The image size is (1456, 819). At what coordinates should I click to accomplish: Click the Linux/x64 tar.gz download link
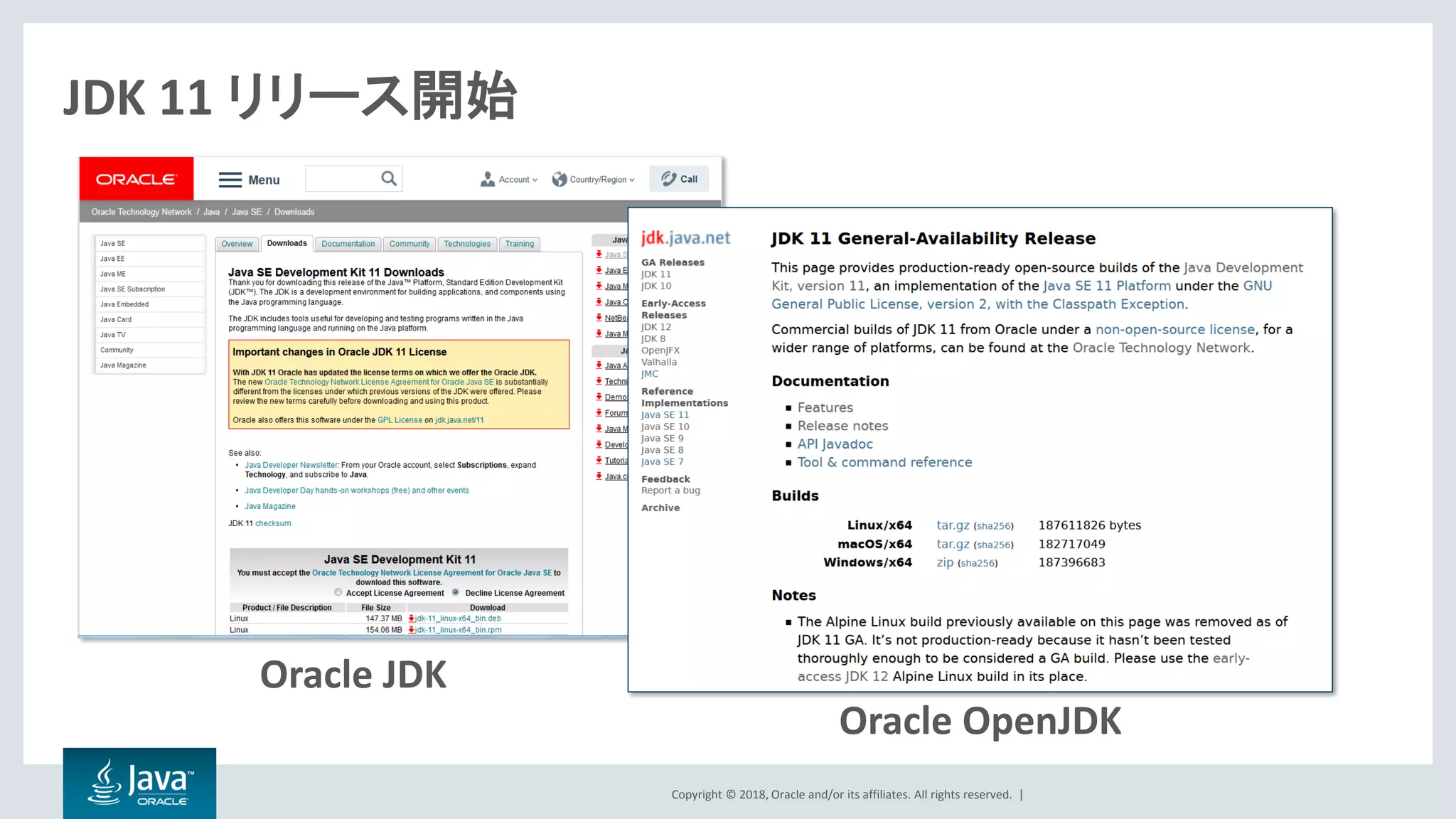pyautogui.click(x=953, y=525)
